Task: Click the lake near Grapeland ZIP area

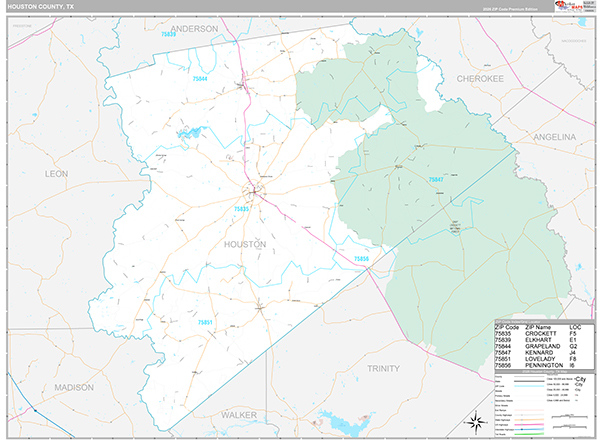Action: pyautogui.click(x=189, y=131)
